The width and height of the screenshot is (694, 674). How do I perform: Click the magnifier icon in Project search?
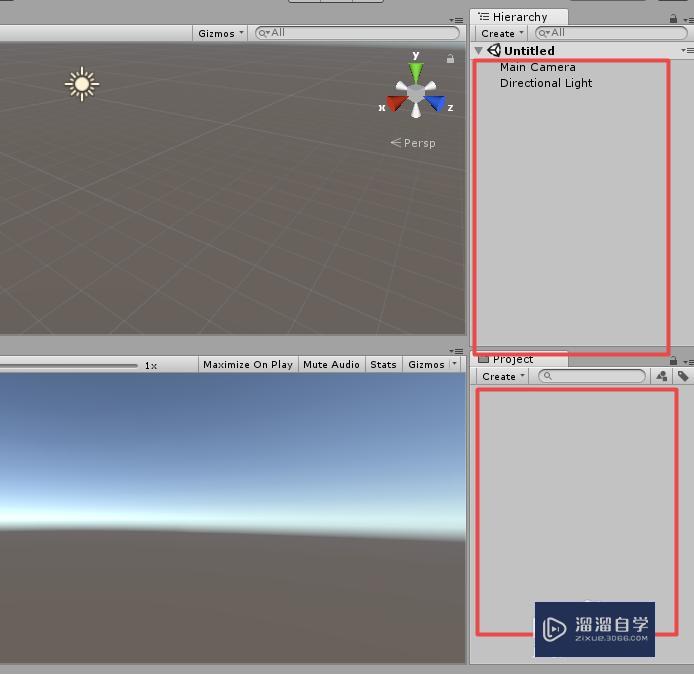click(548, 376)
